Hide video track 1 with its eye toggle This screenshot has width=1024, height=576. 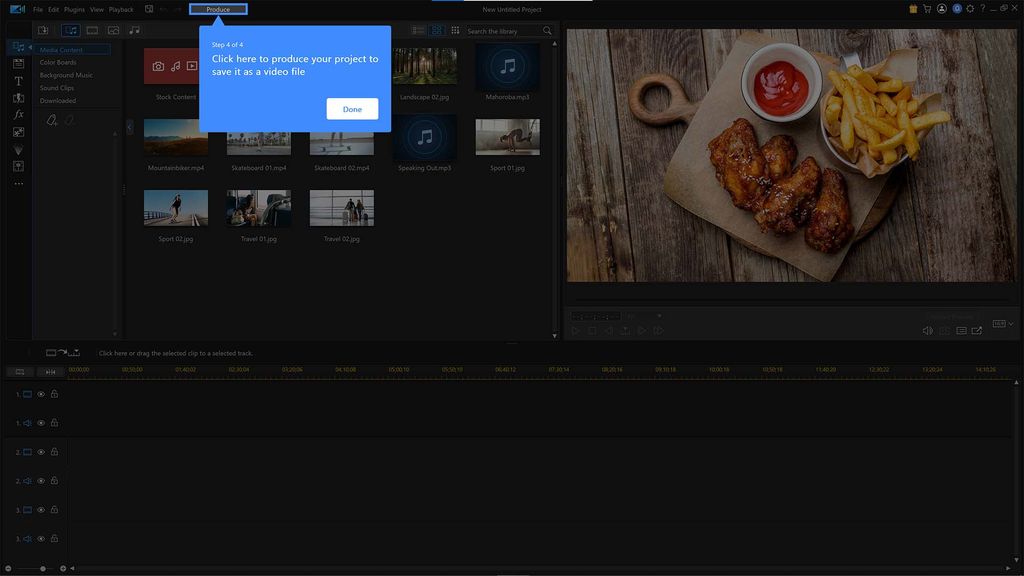click(x=41, y=394)
